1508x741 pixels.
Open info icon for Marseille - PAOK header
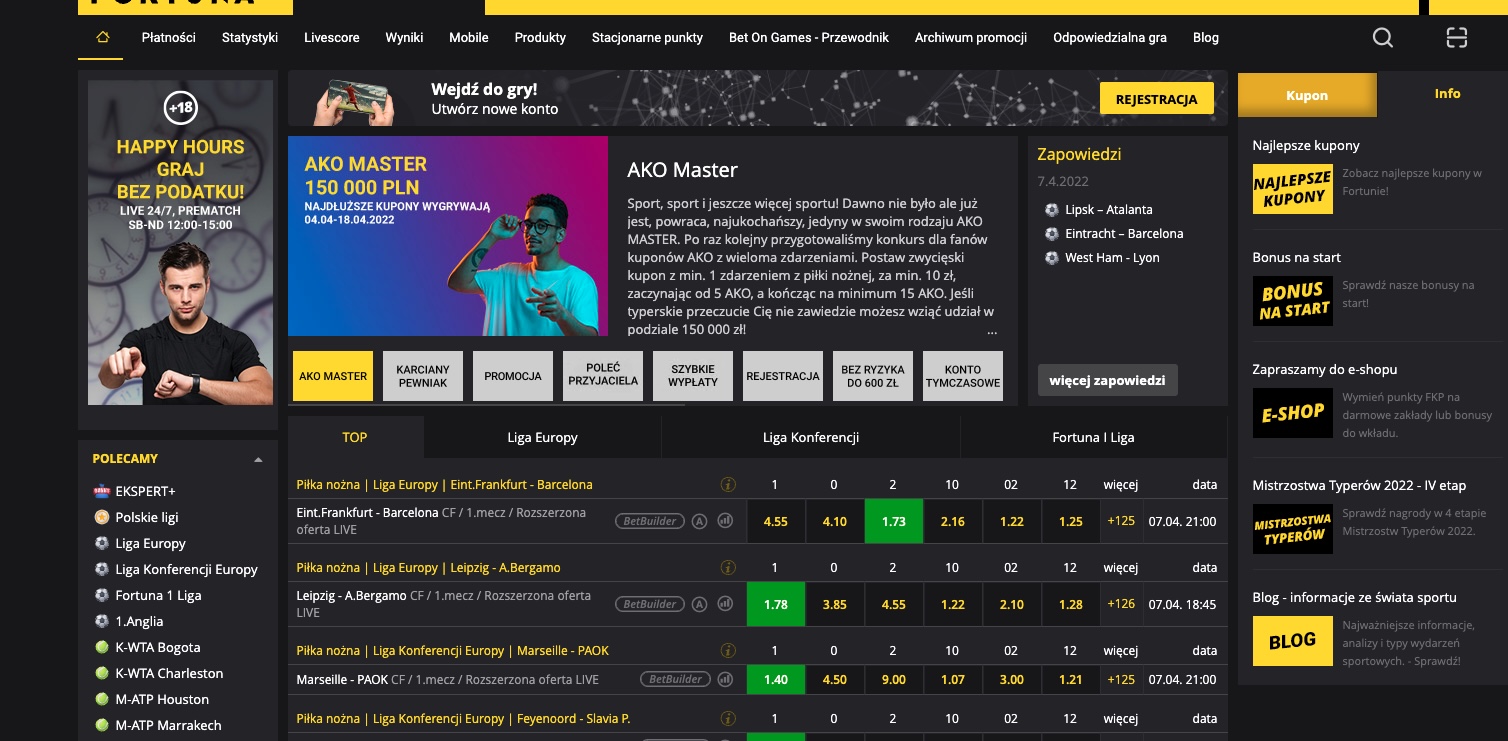[x=728, y=651]
